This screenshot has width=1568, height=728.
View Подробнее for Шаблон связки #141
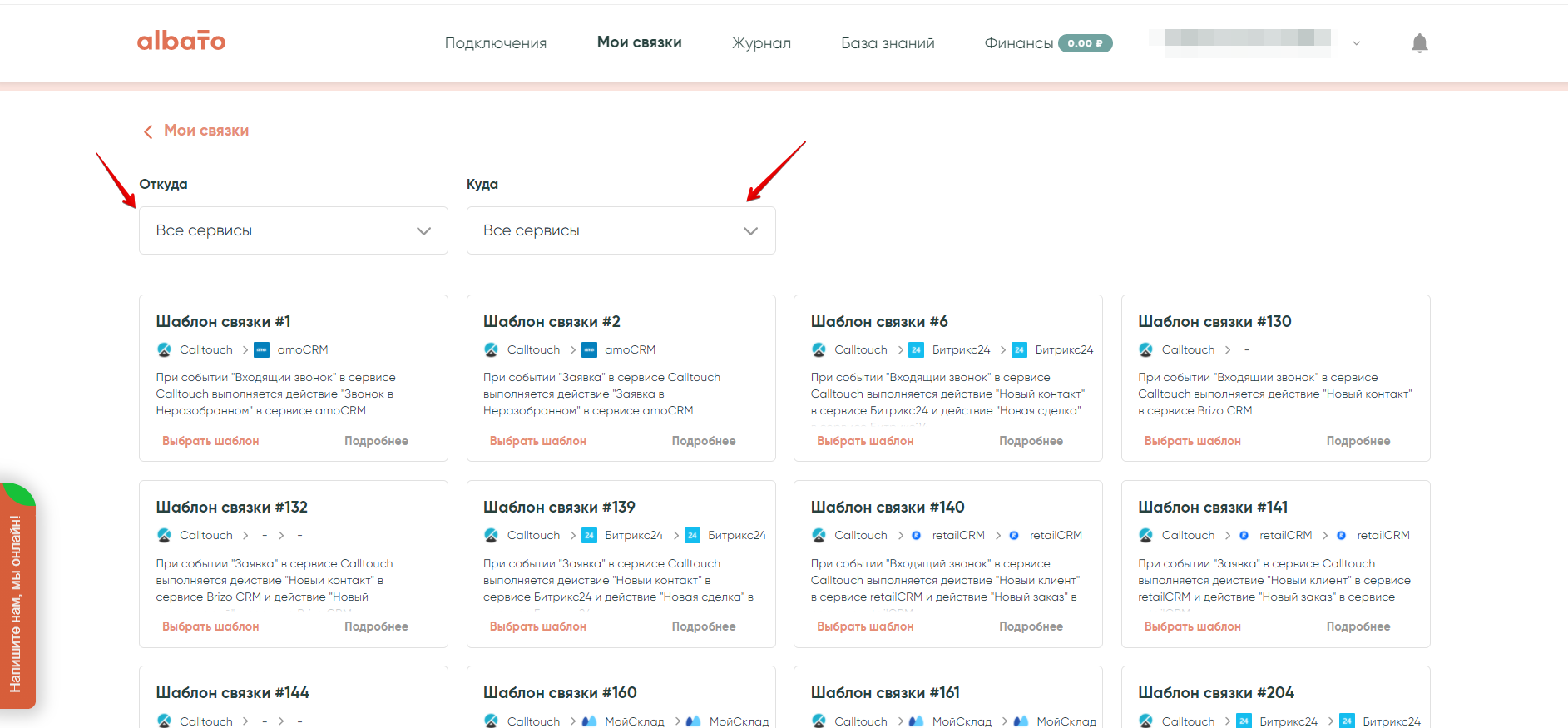(x=1358, y=626)
